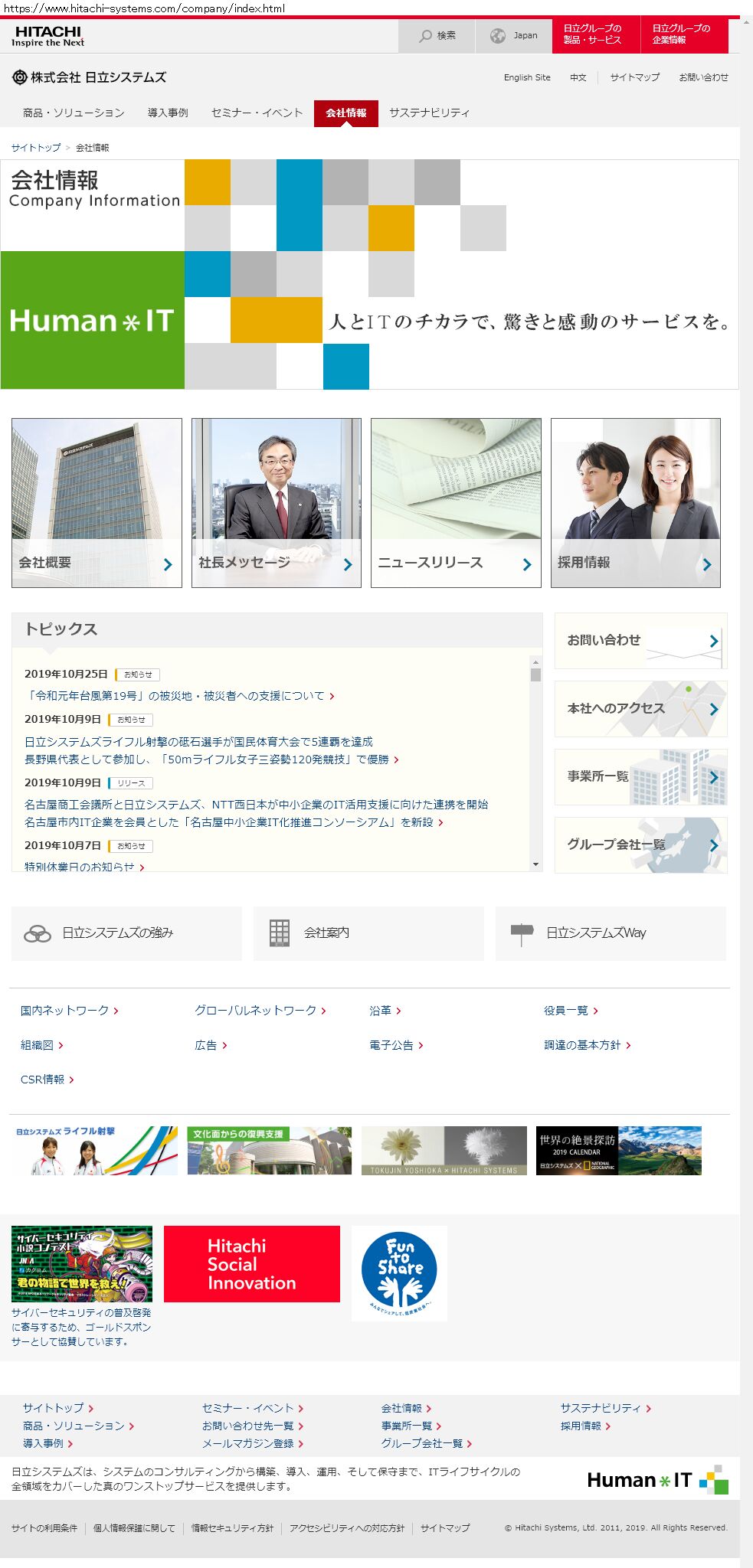Open the 会社情報 navigation tab
753x1568 pixels.
pos(346,113)
